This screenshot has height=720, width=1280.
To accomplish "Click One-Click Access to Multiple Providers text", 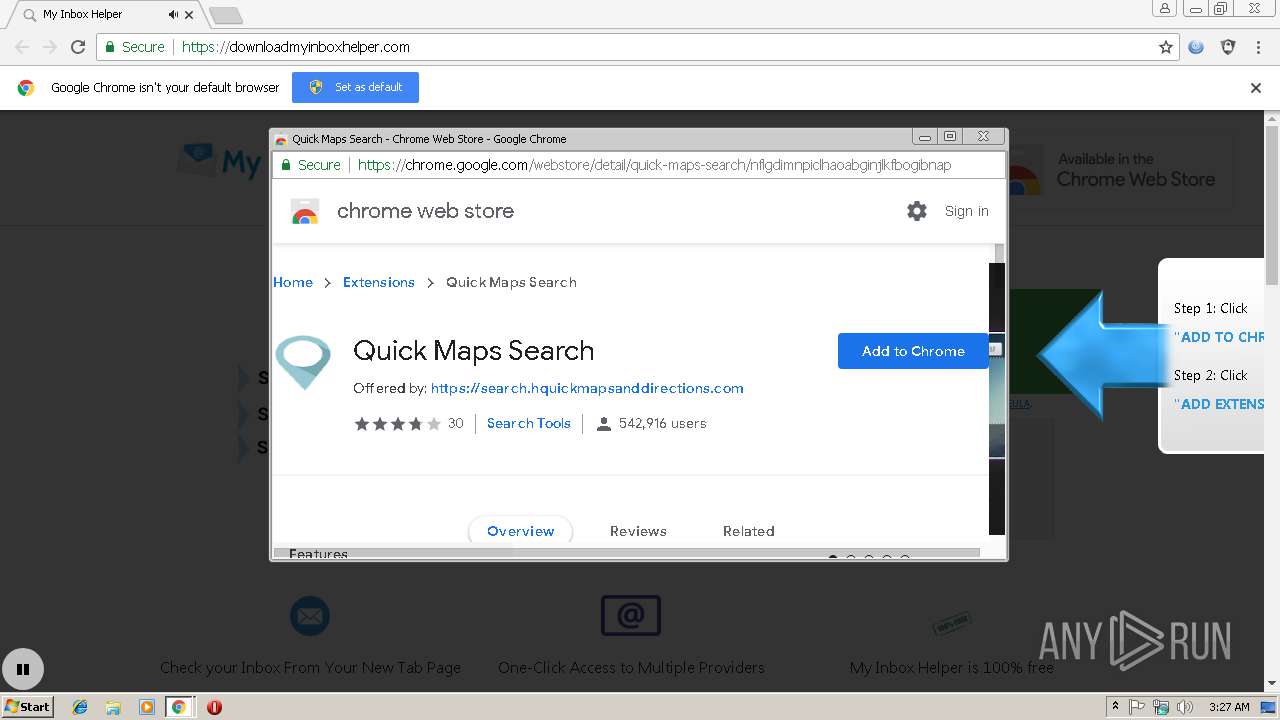I will coord(631,667).
